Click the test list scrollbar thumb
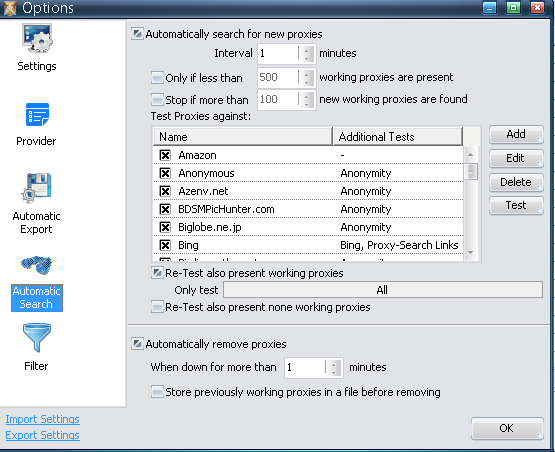This screenshot has height=452, width=555. coord(470,172)
